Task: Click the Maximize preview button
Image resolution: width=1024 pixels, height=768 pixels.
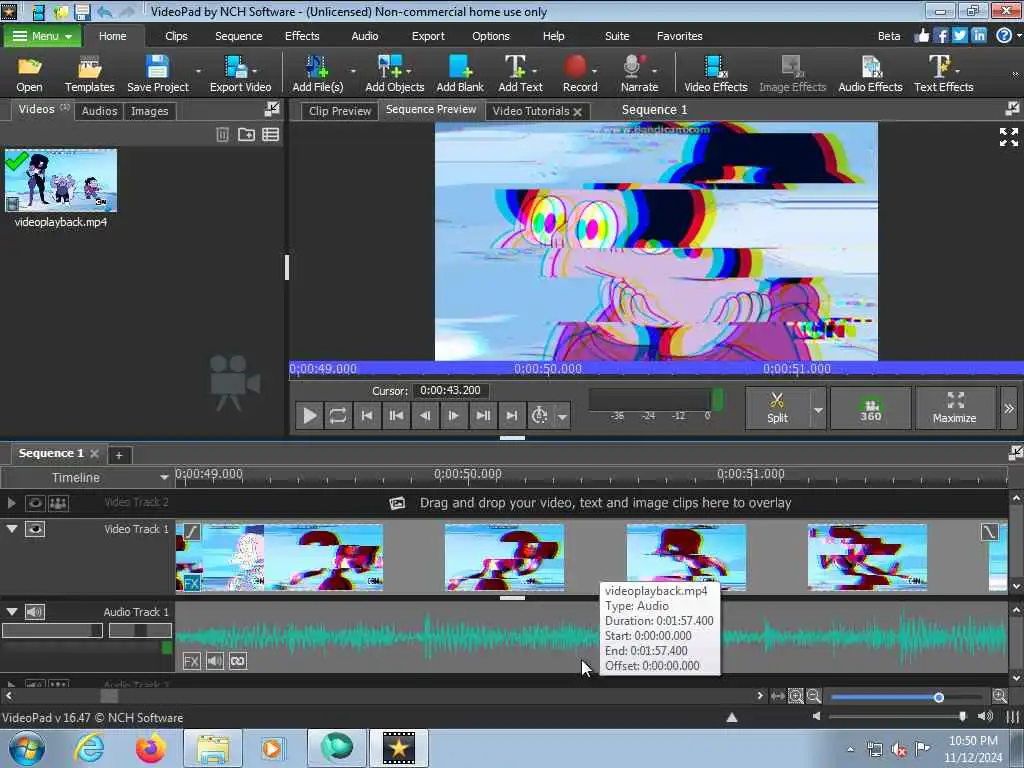Action: (x=955, y=408)
